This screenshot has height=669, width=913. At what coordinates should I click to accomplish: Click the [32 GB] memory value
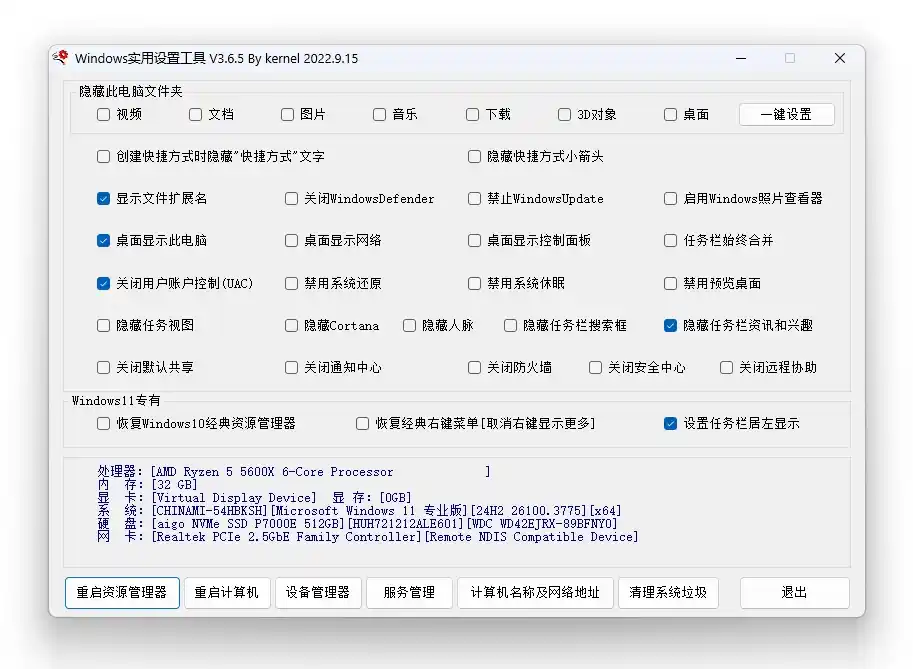(x=175, y=484)
